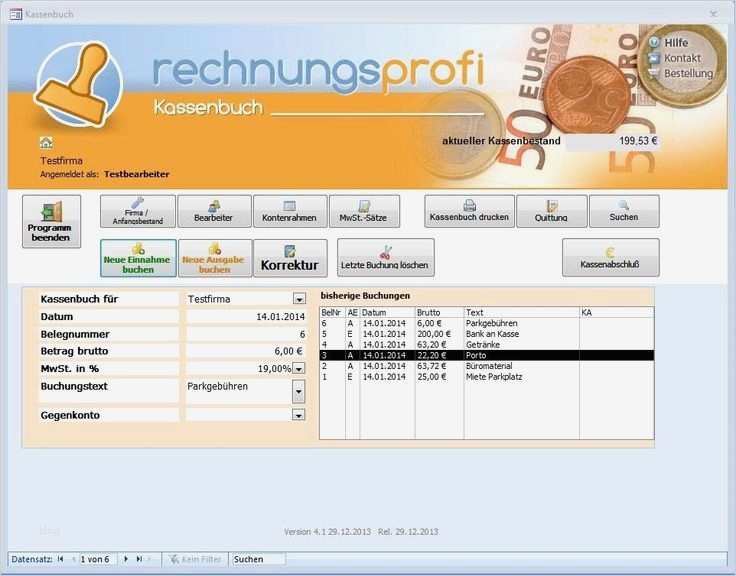Expand the Buchungstext dropdown arrow
Viewport: 736px width, 576px height.
pyautogui.click(x=299, y=392)
